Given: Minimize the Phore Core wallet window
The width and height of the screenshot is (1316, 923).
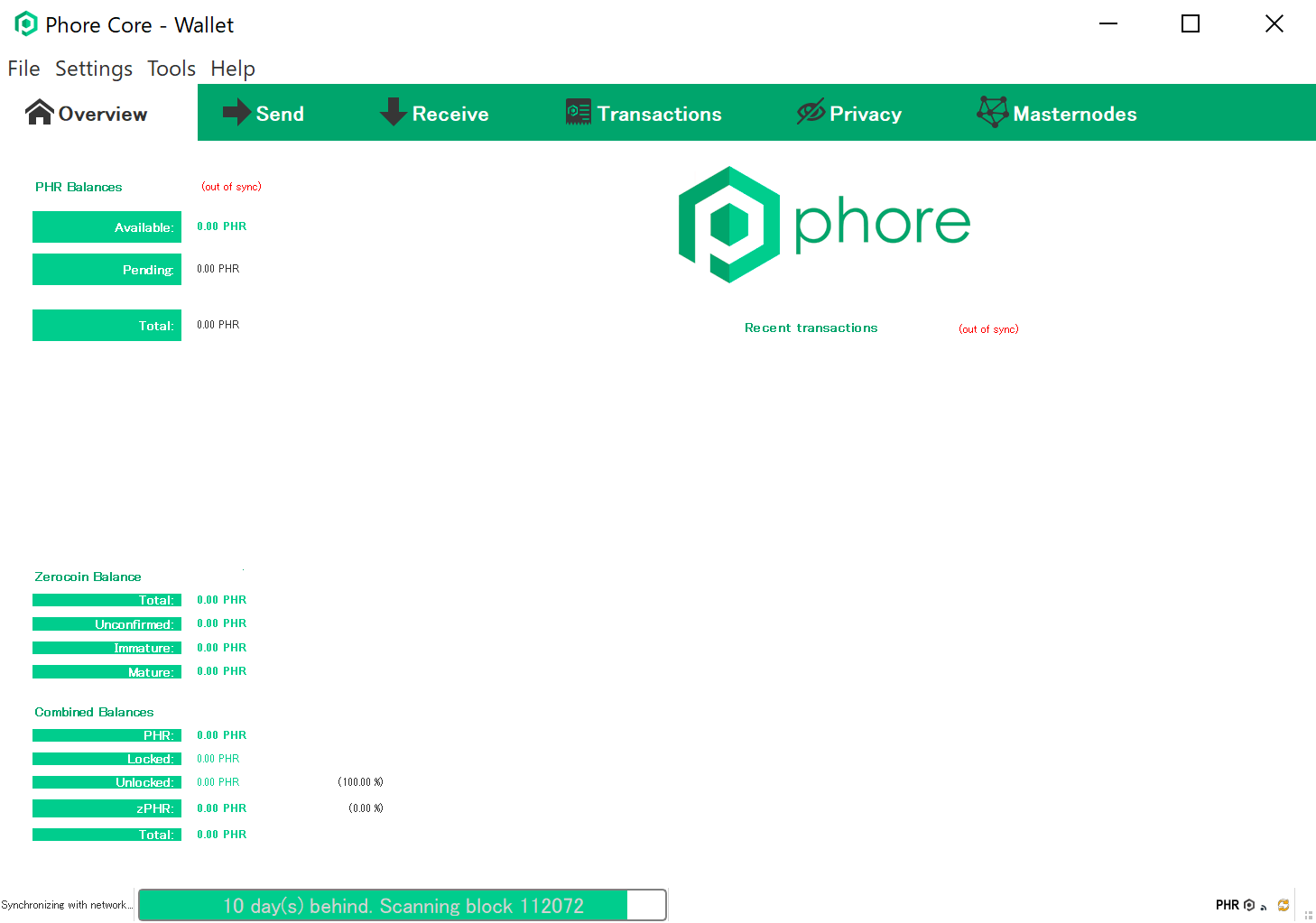Looking at the screenshot, I should (1108, 23).
